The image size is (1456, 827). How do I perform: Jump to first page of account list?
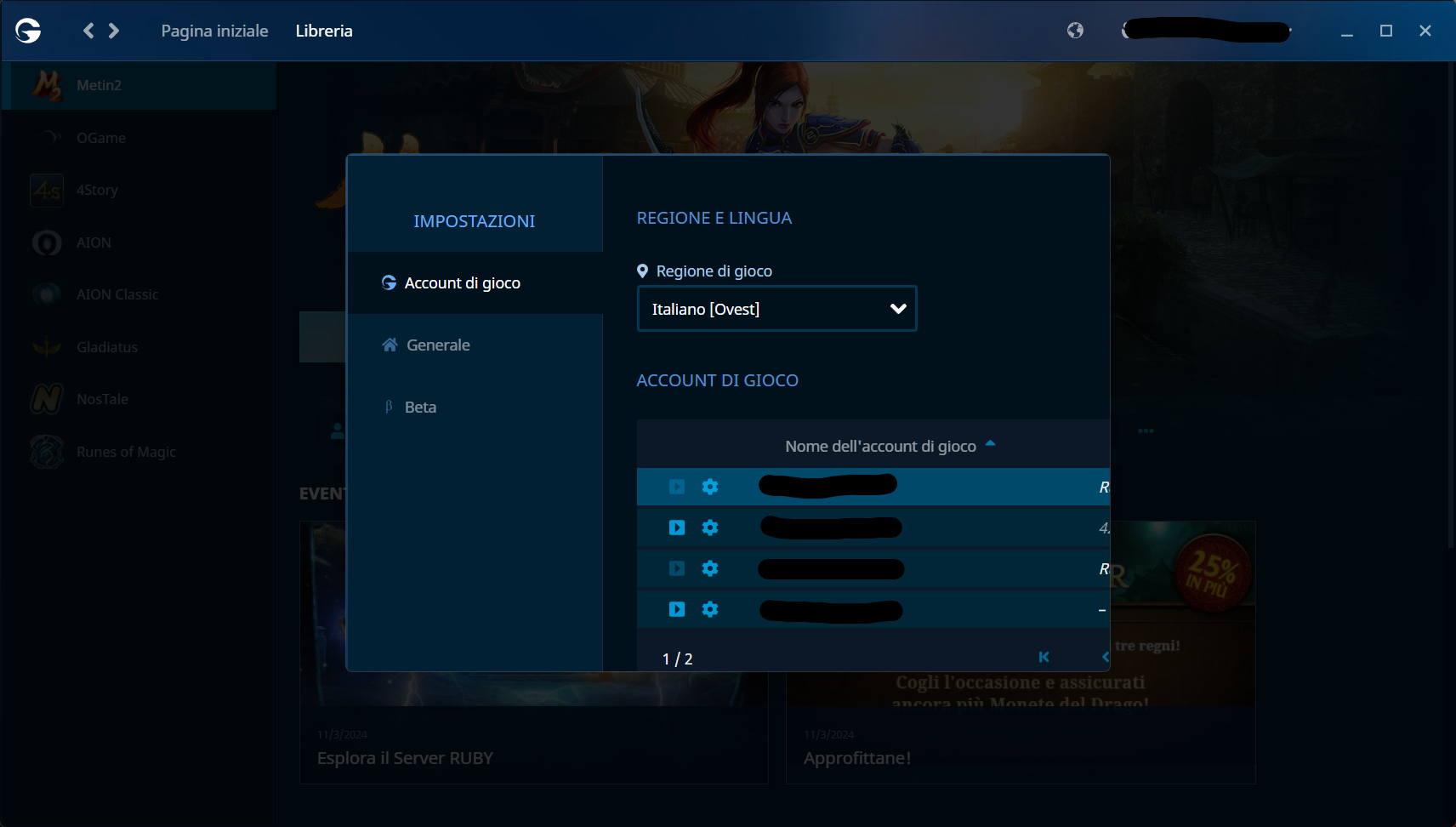[x=1044, y=657]
